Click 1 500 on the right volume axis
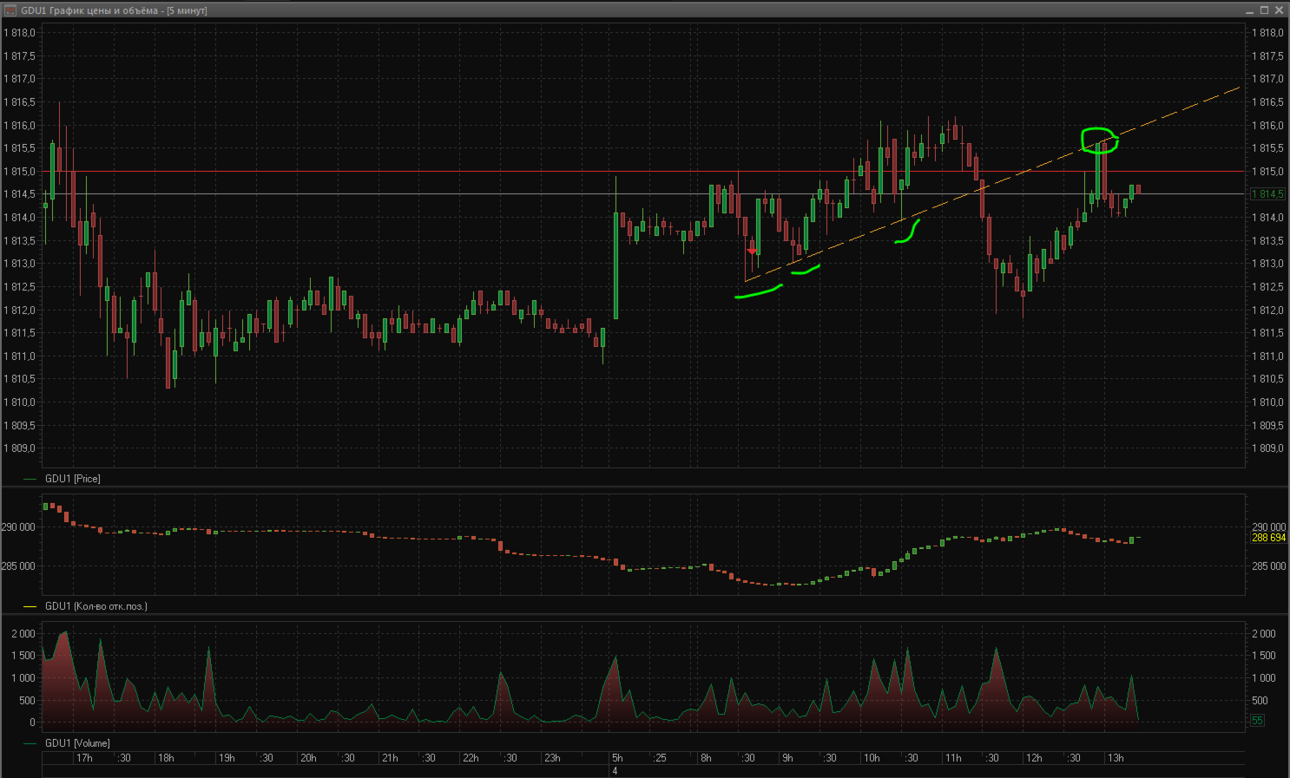 pos(1262,656)
